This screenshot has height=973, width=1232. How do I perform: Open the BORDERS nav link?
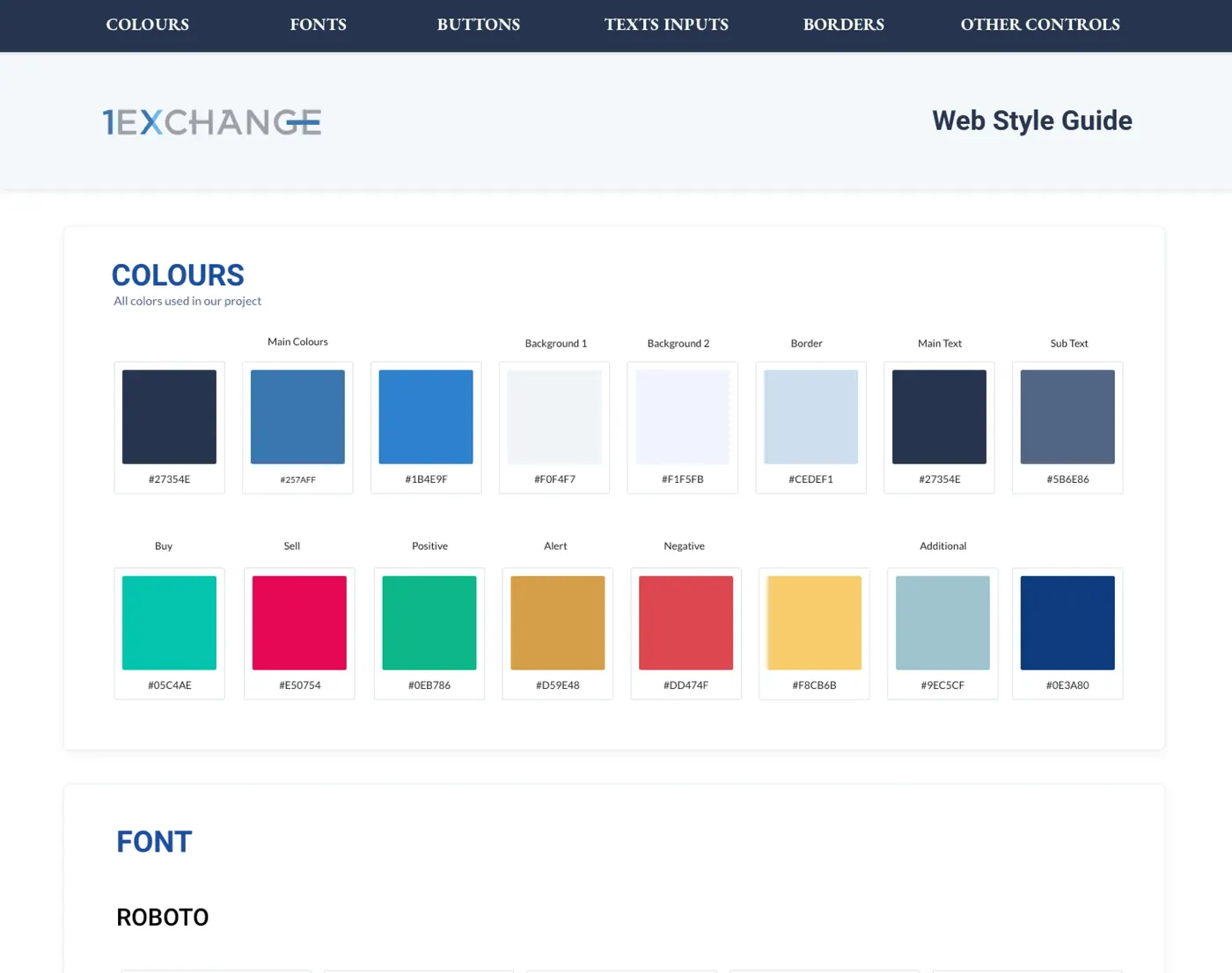click(843, 25)
